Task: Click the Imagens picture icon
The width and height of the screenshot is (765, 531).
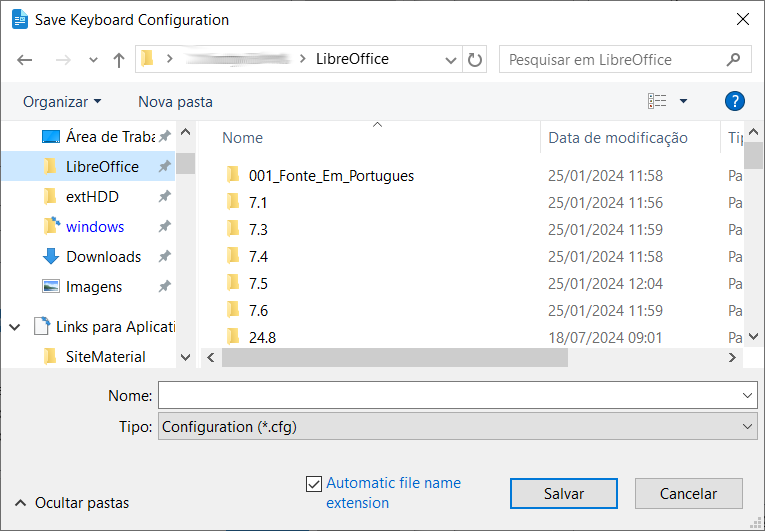Action: [x=51, y=286]
